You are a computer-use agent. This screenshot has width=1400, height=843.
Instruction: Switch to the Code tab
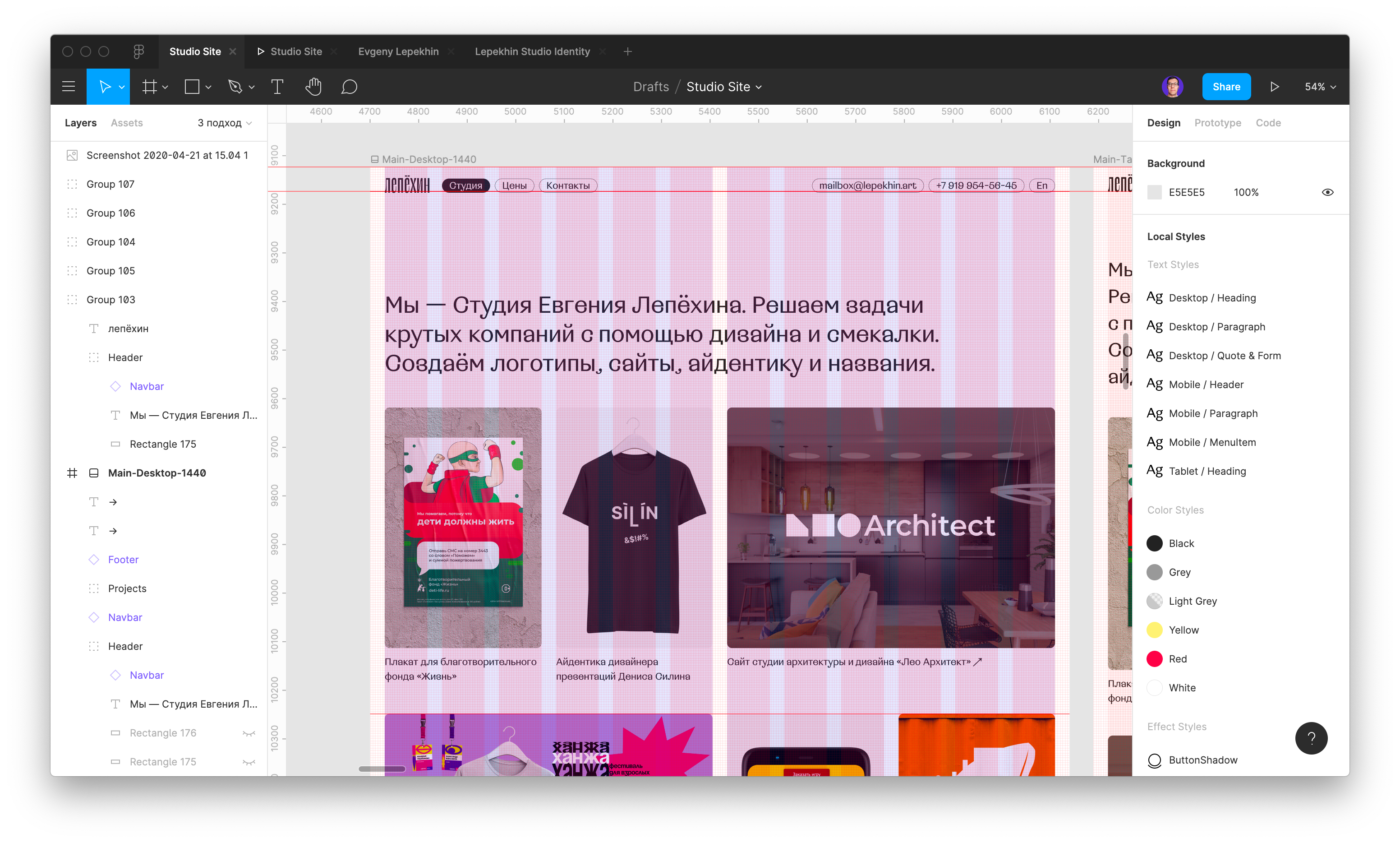click(x=1268, y=123)
